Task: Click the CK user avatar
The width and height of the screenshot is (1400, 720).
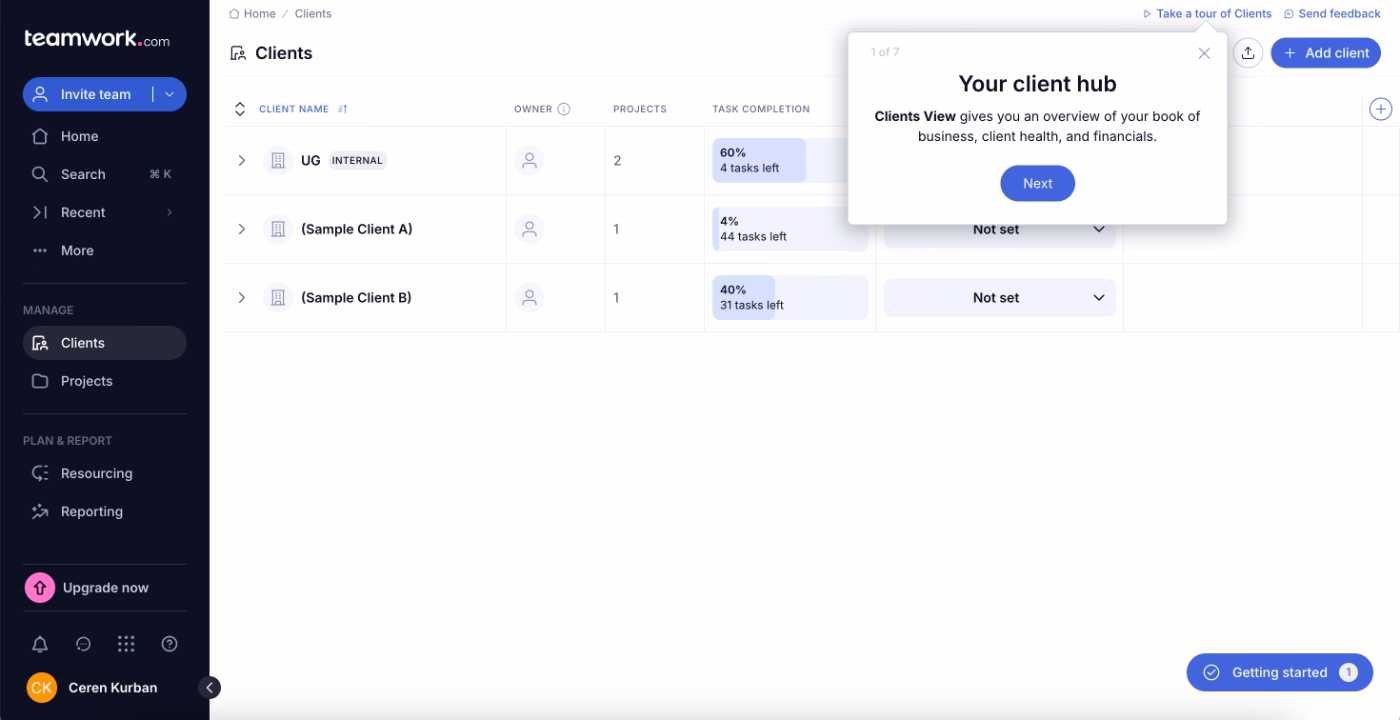Action: tap(42, 688)
